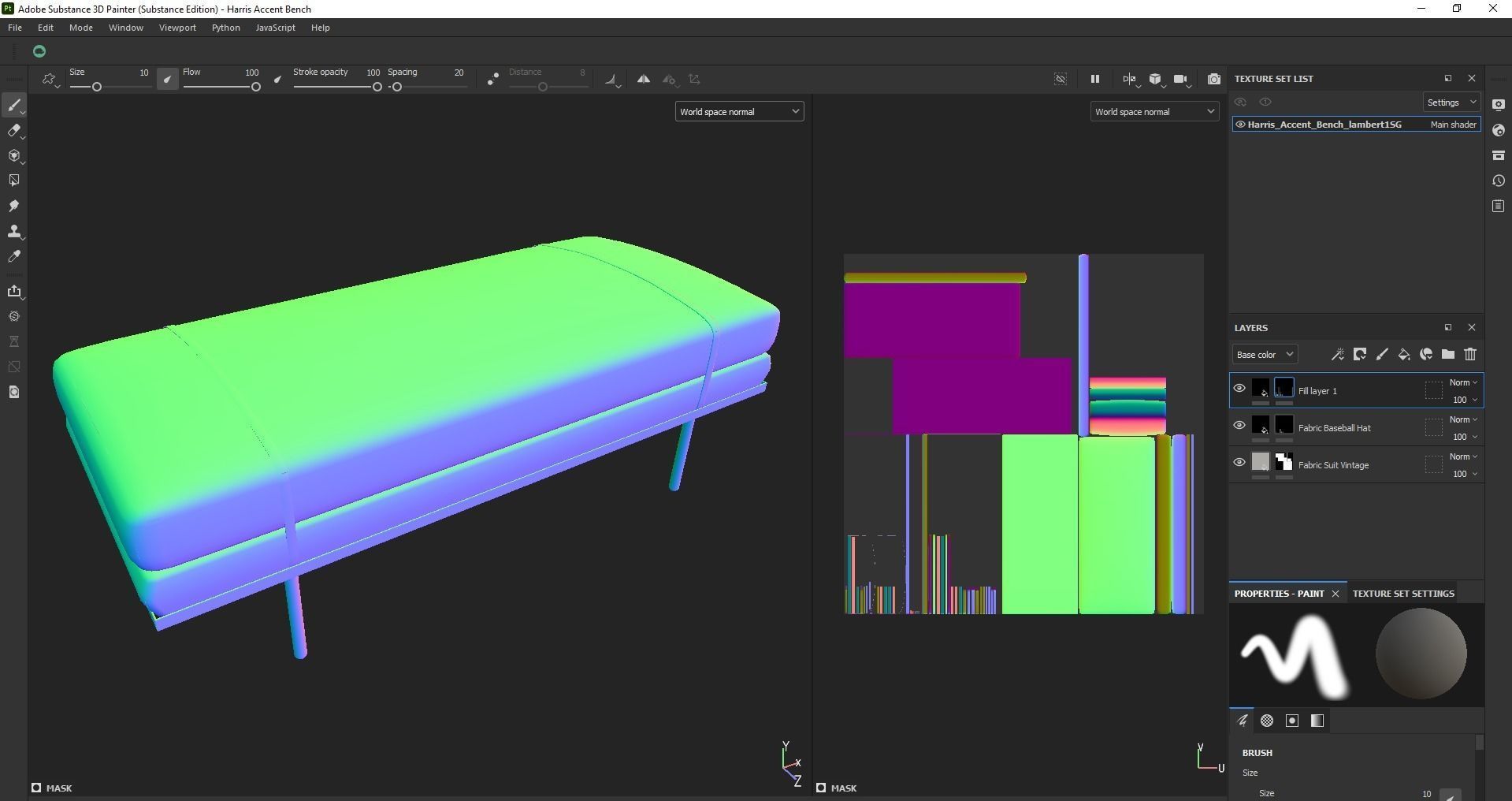Select the Material picker eyedropper tool
Image resolution: width=1512 pixels, height=801 pixels.
pos(13,256)
